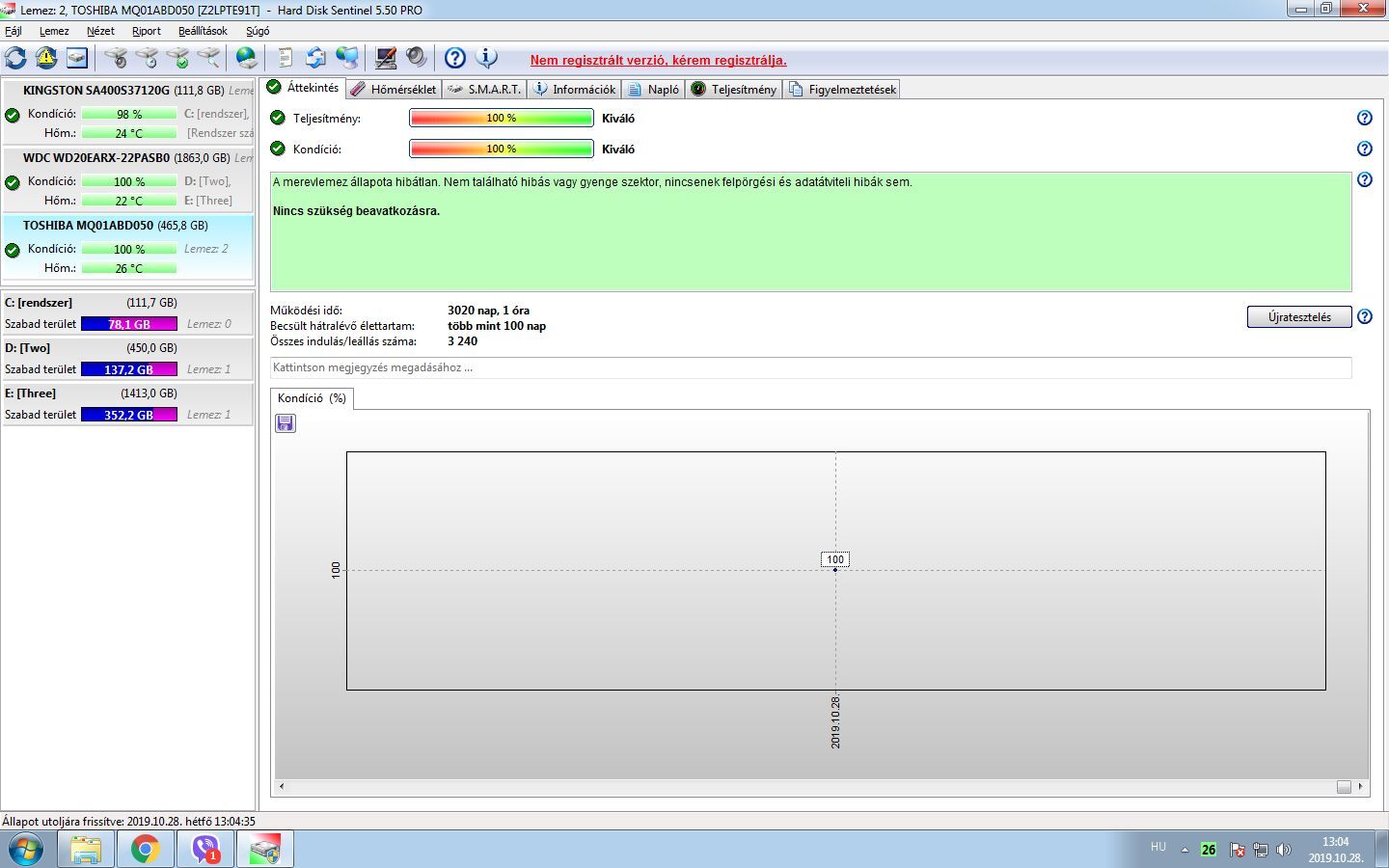Switch to the Teljesítmény tab
The height and width of the screenshot is (868, 1389).
coord(733,89)
